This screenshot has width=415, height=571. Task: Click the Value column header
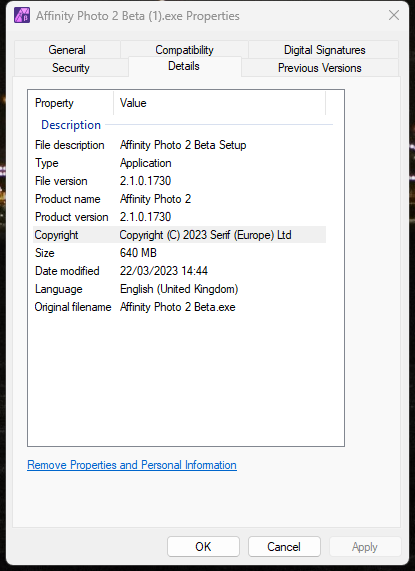coord(133,103)
